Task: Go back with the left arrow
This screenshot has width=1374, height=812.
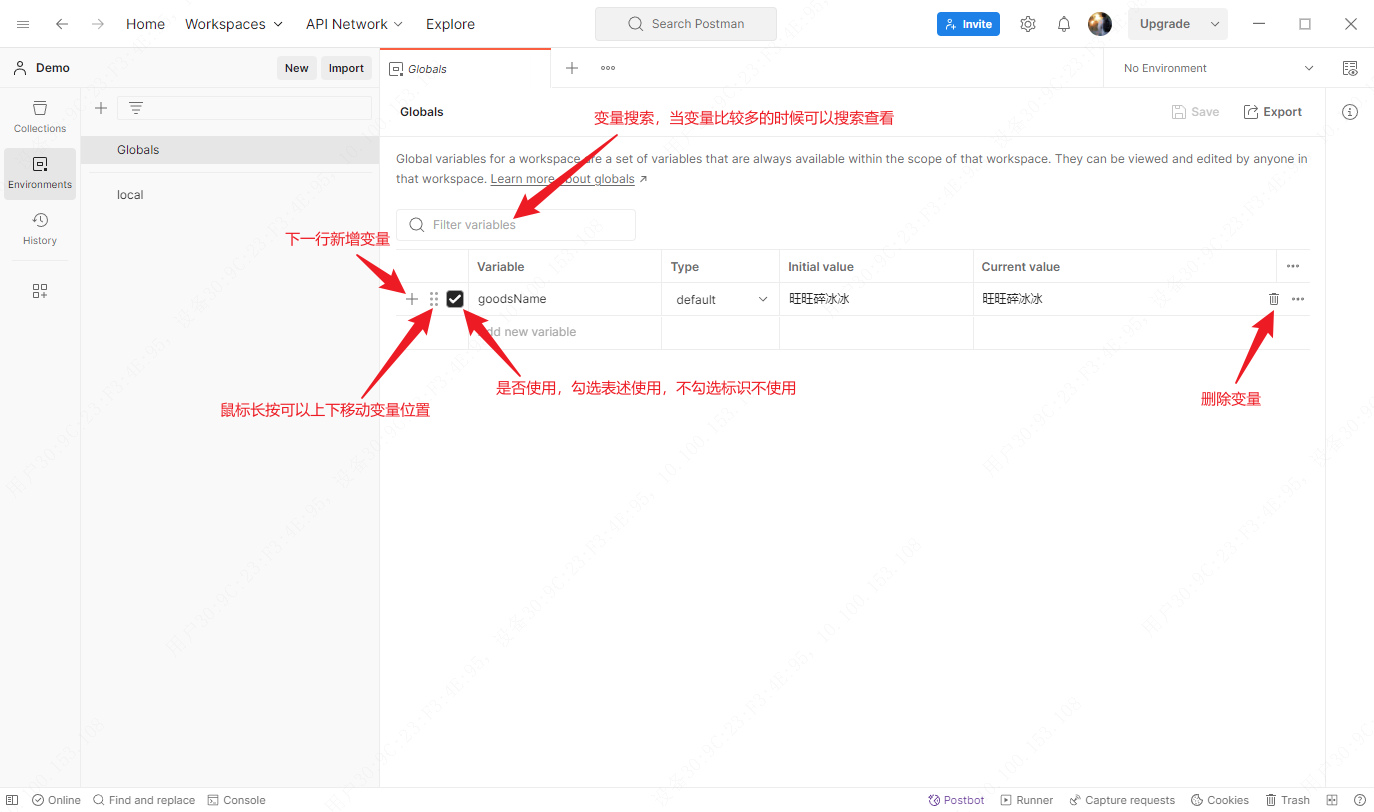Action: point(62,24)
